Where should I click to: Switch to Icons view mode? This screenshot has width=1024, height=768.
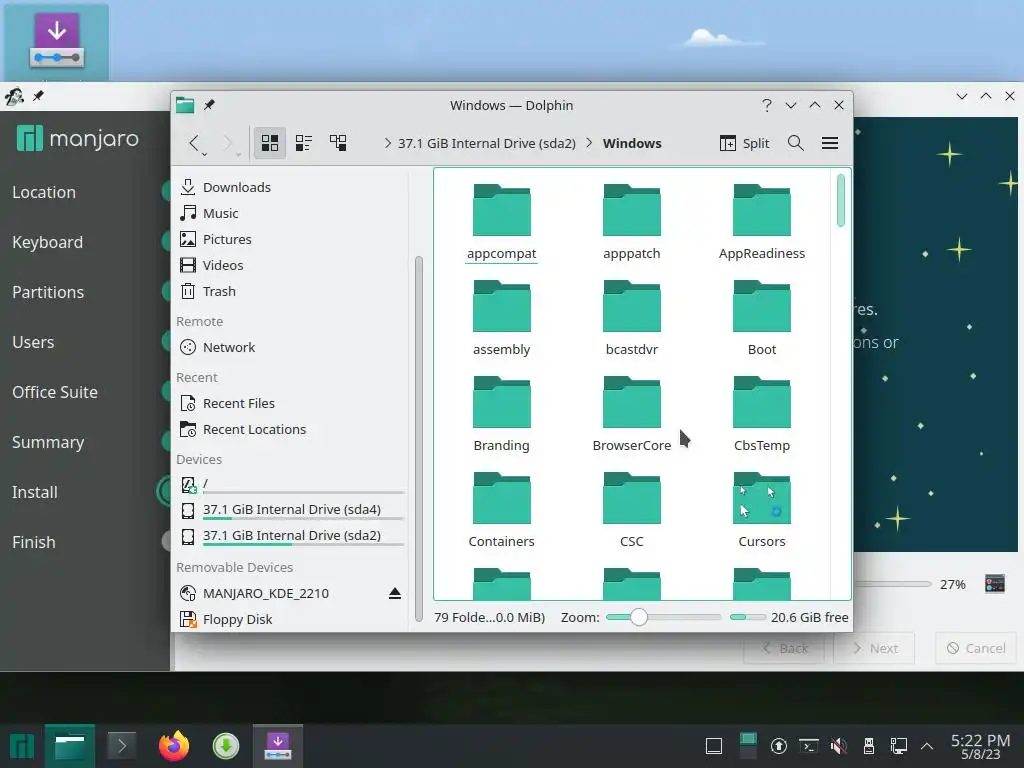[270, 143]
